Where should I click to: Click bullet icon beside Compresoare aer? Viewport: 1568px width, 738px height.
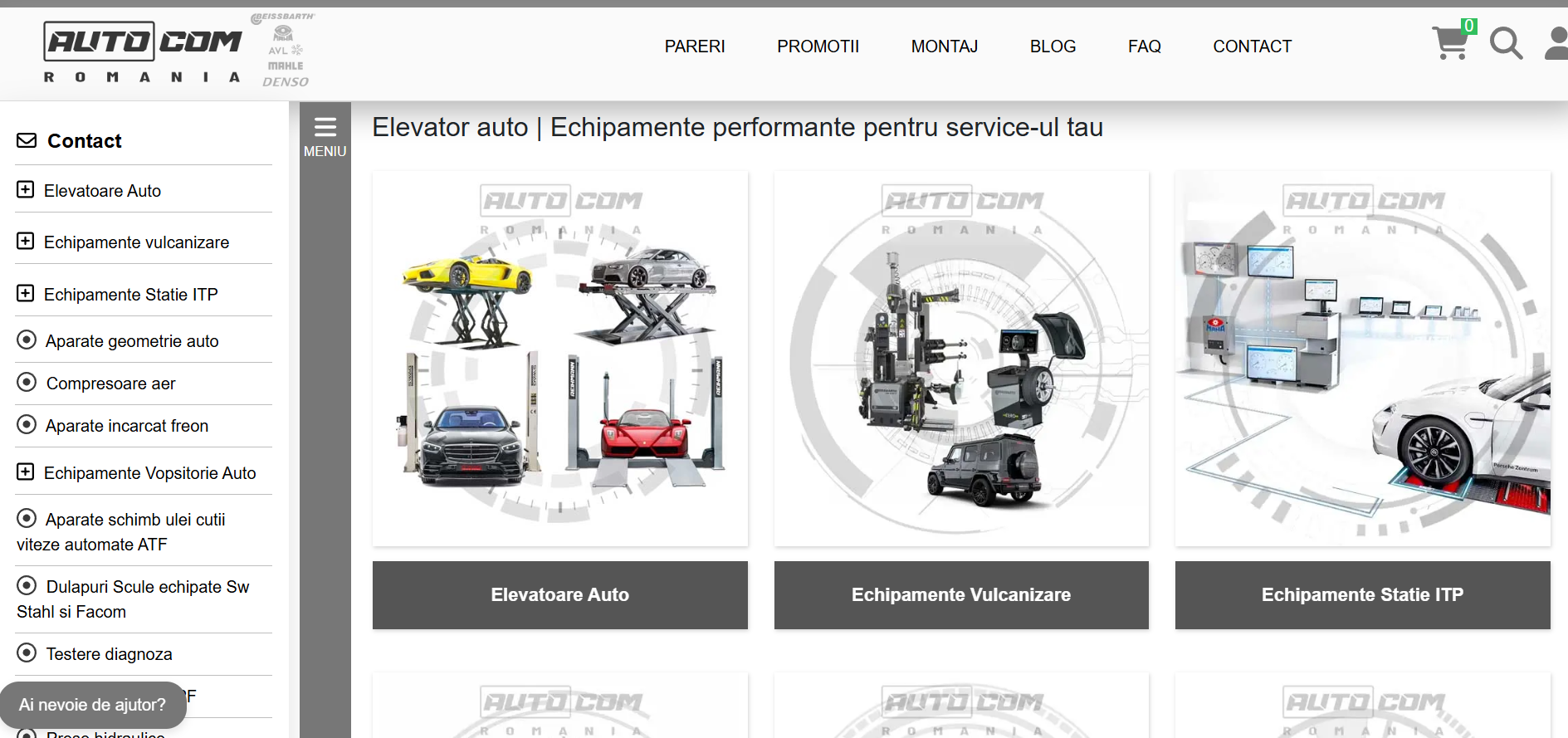[x=27, y=382]
